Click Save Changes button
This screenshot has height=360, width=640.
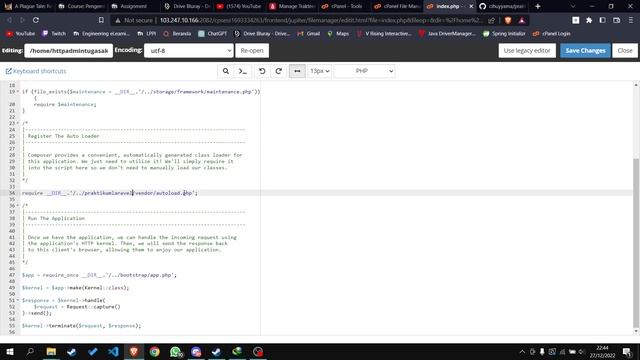[585, 51]
